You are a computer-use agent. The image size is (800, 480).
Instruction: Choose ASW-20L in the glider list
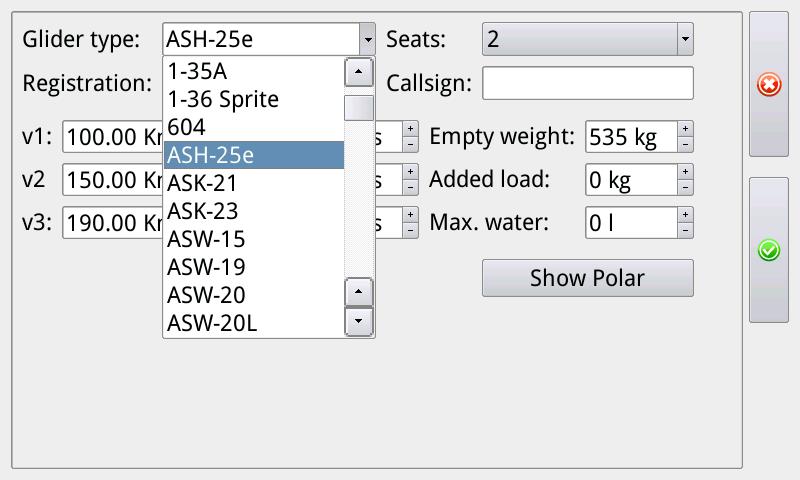point(254,323)
